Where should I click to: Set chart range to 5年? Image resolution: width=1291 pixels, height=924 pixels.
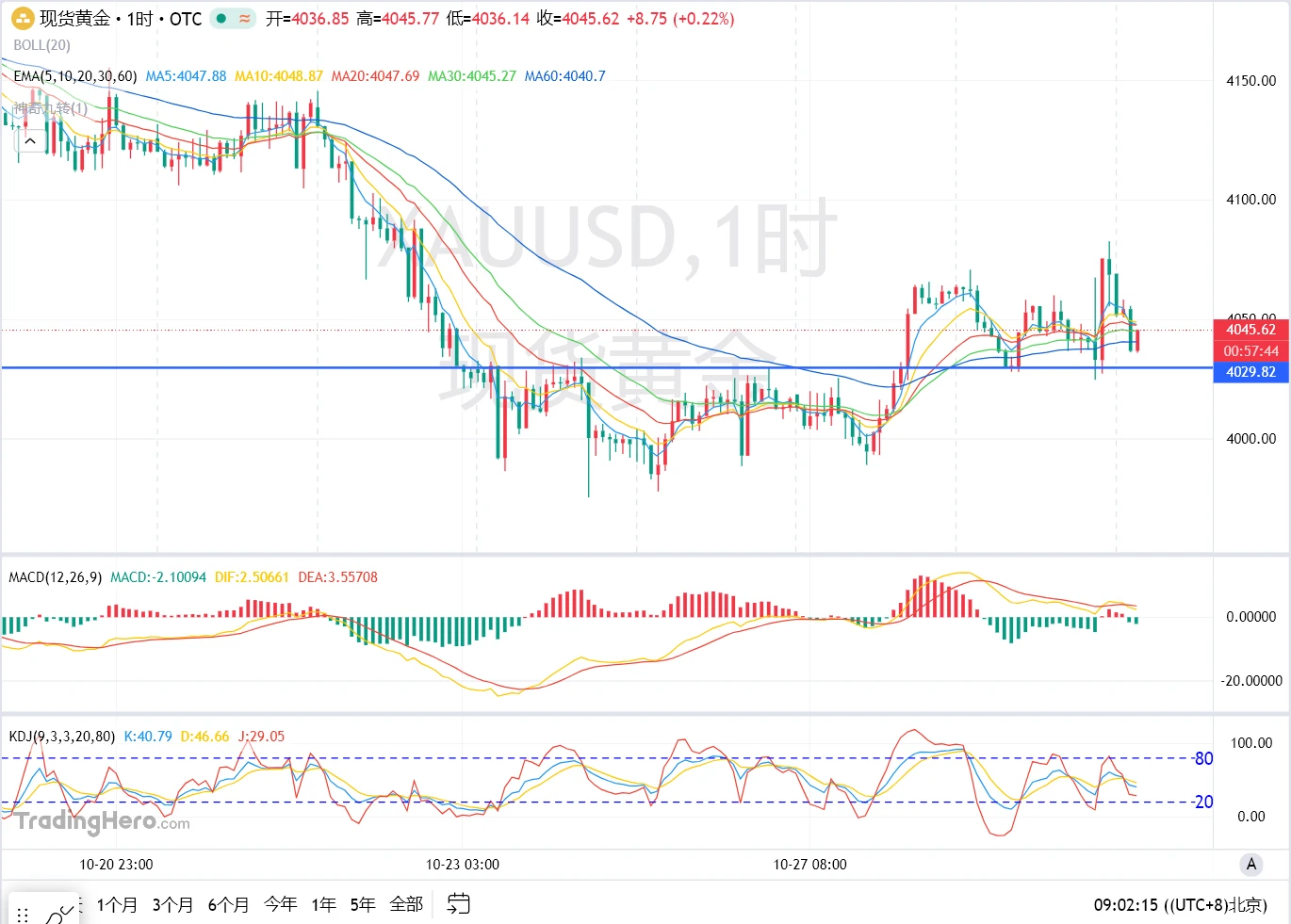coord(362,904)
